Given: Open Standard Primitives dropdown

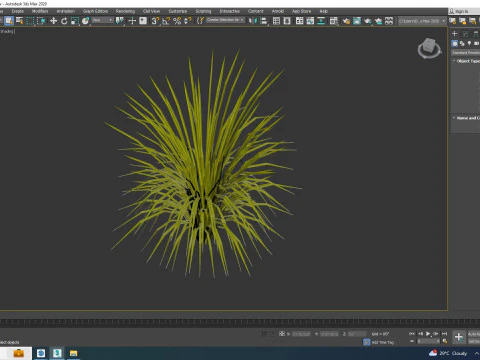Looking at the screenshot, I should [x=466, y=53].
